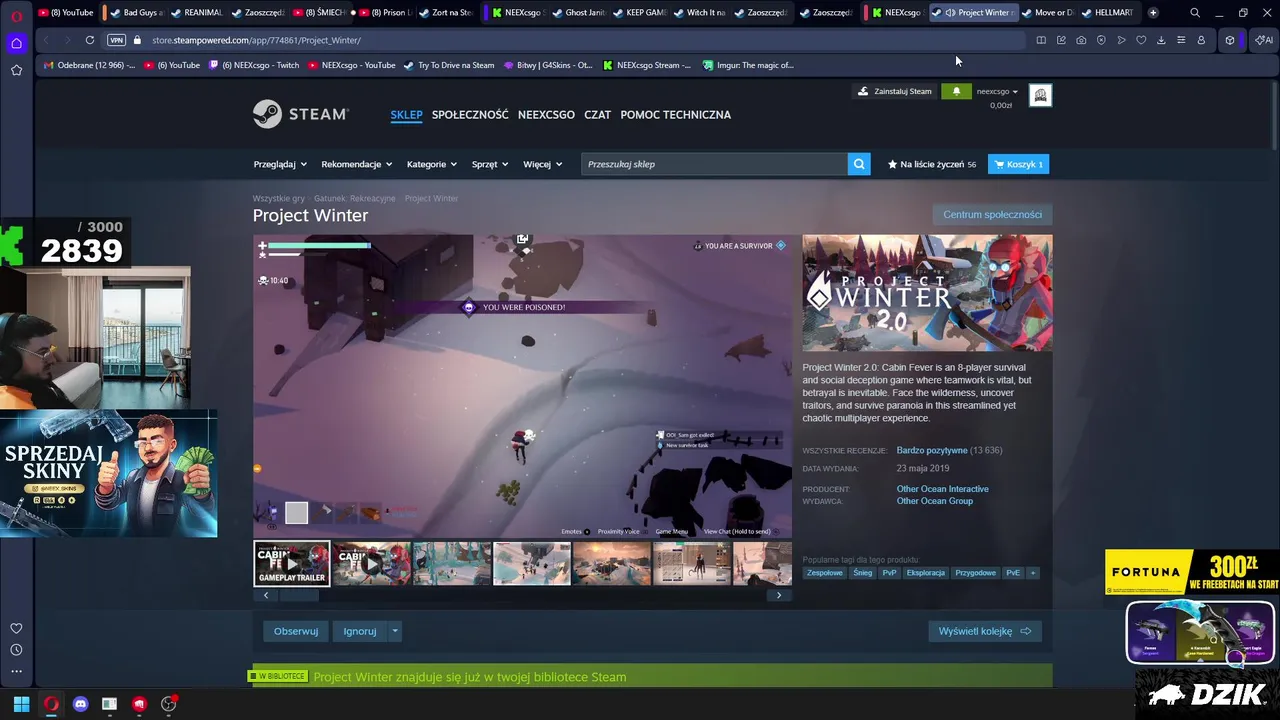Click the Gatunek: Rekreacyjne breadcrumb

click(355, 198)
